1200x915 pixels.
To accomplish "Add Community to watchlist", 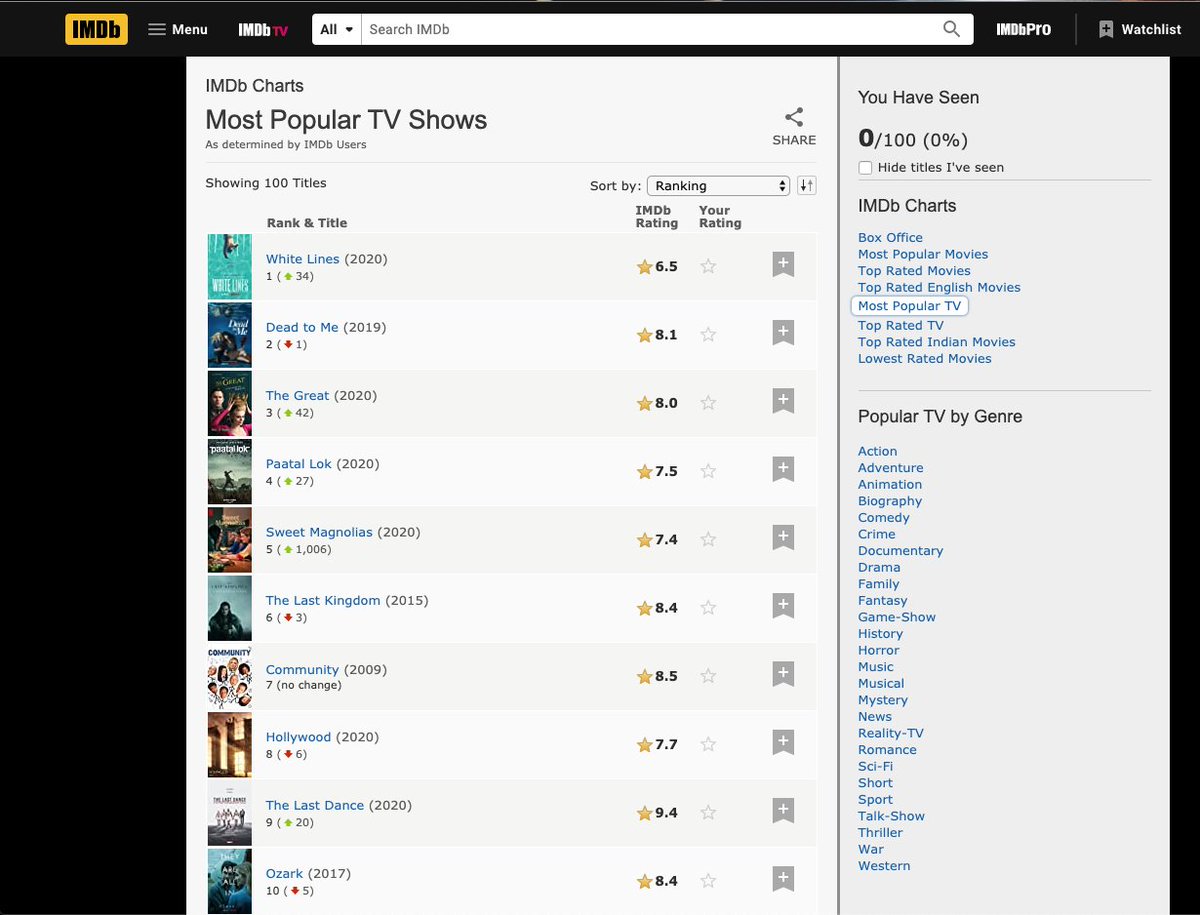I will (x=783, y=674).
